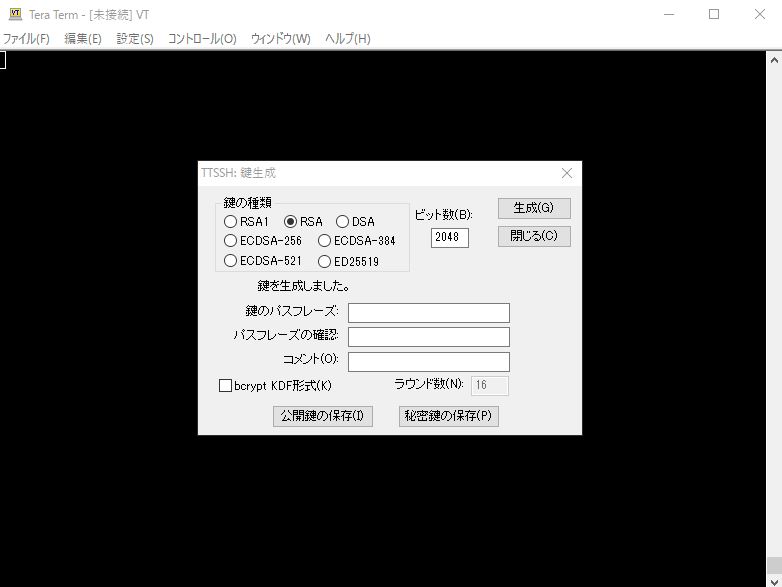The width and height of the screenshot is (782, 587).
Task: Click the terminal scrollbar down arrow
Action: (x=774, y=582)
